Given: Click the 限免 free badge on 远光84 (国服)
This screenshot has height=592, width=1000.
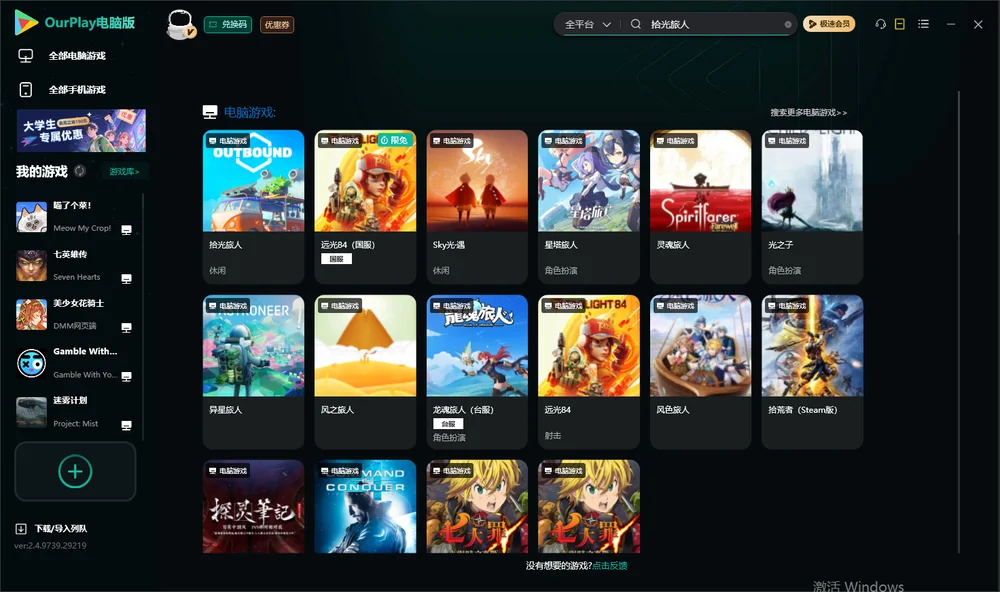Looking at the screenshot, I should click(394, 140).
